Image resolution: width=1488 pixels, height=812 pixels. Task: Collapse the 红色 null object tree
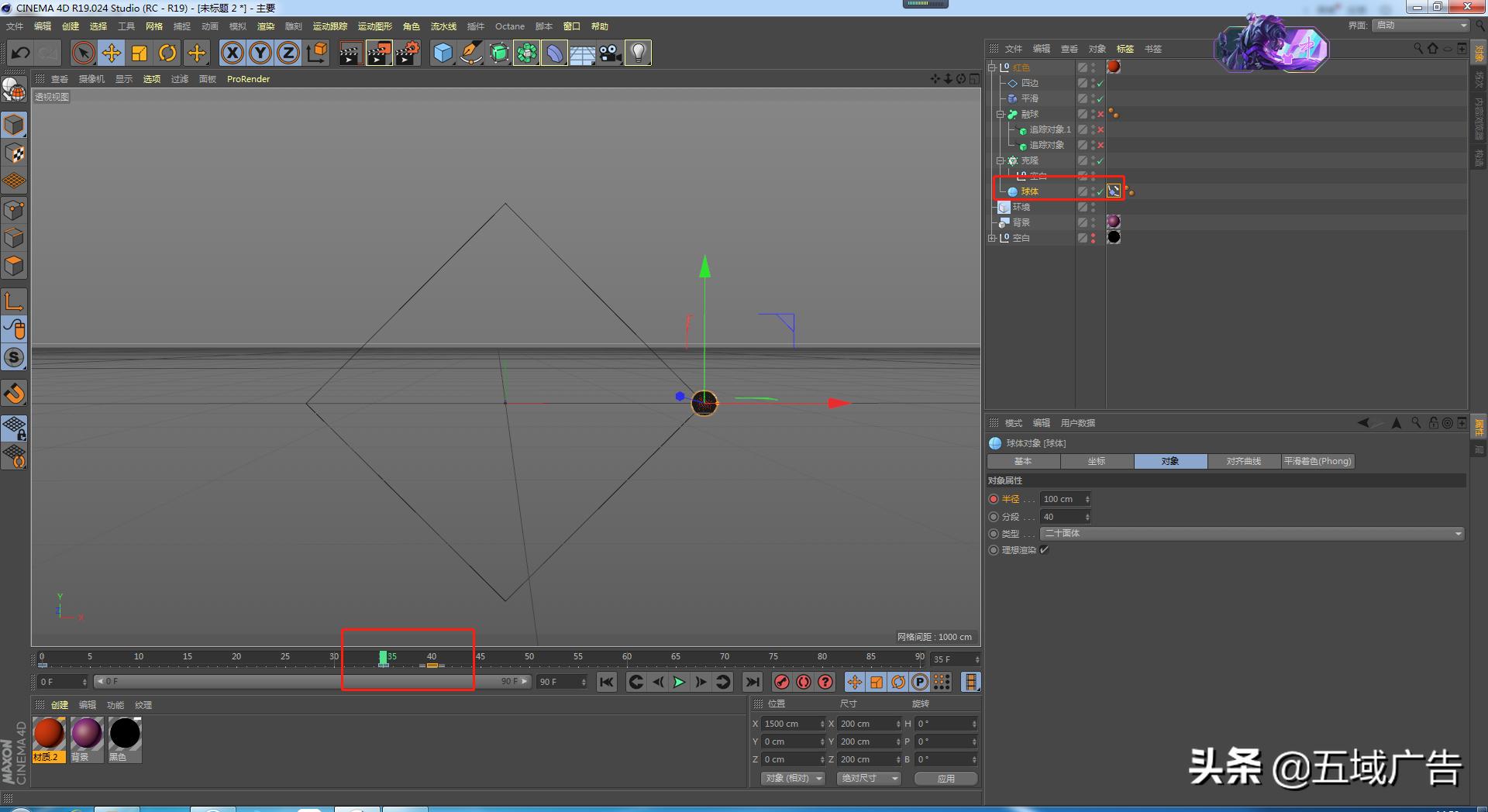[992, 67]
